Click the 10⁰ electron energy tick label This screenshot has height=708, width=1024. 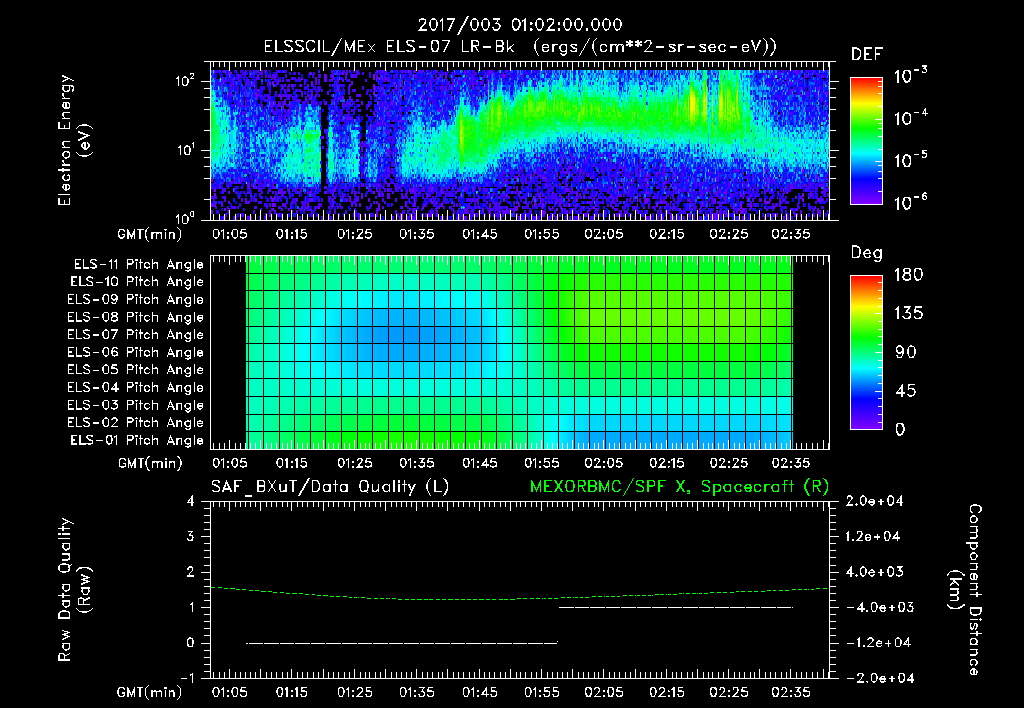pyautogui.click(x=185, y=217)
